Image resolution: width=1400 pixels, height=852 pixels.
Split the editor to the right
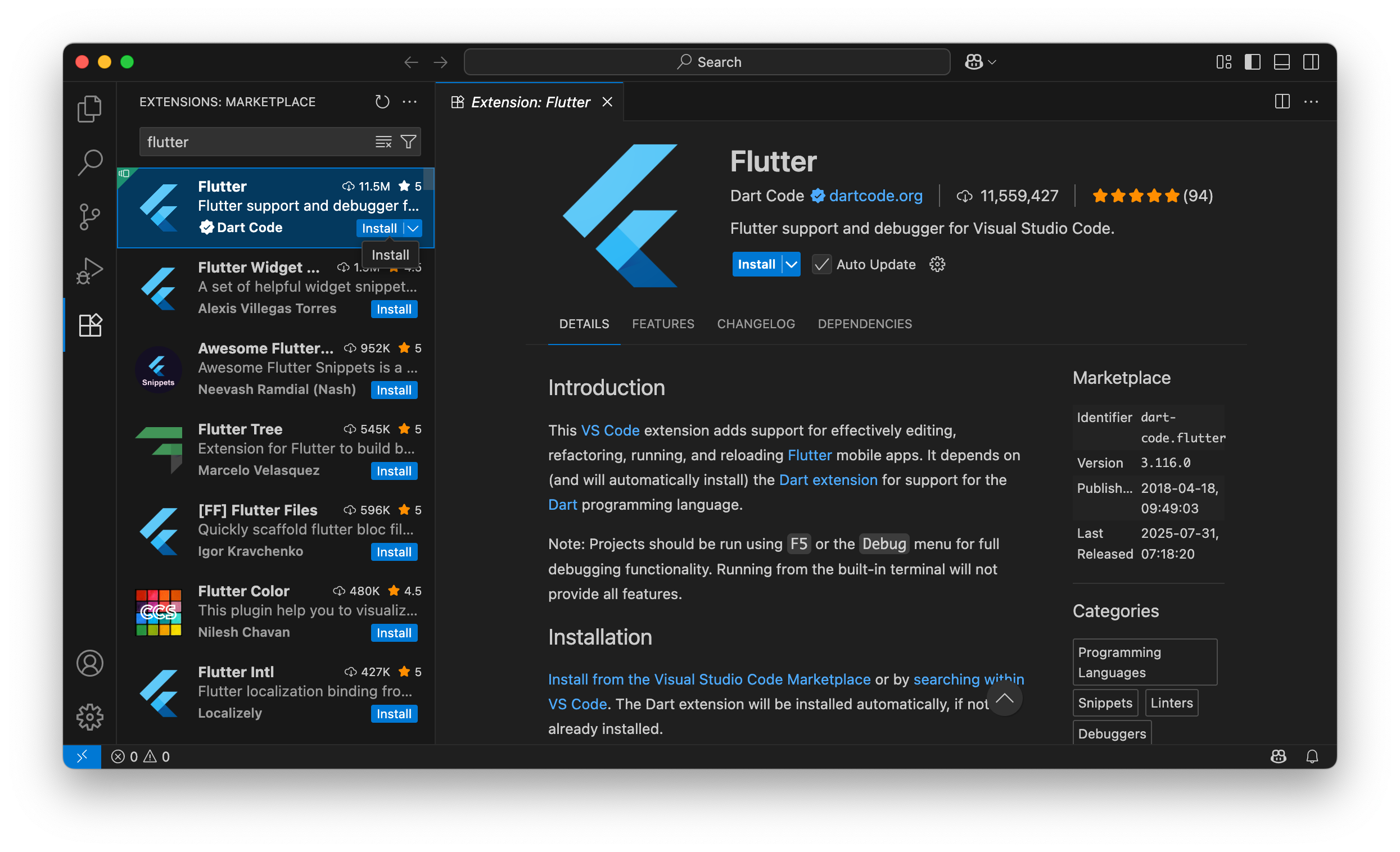(1282, 102)
